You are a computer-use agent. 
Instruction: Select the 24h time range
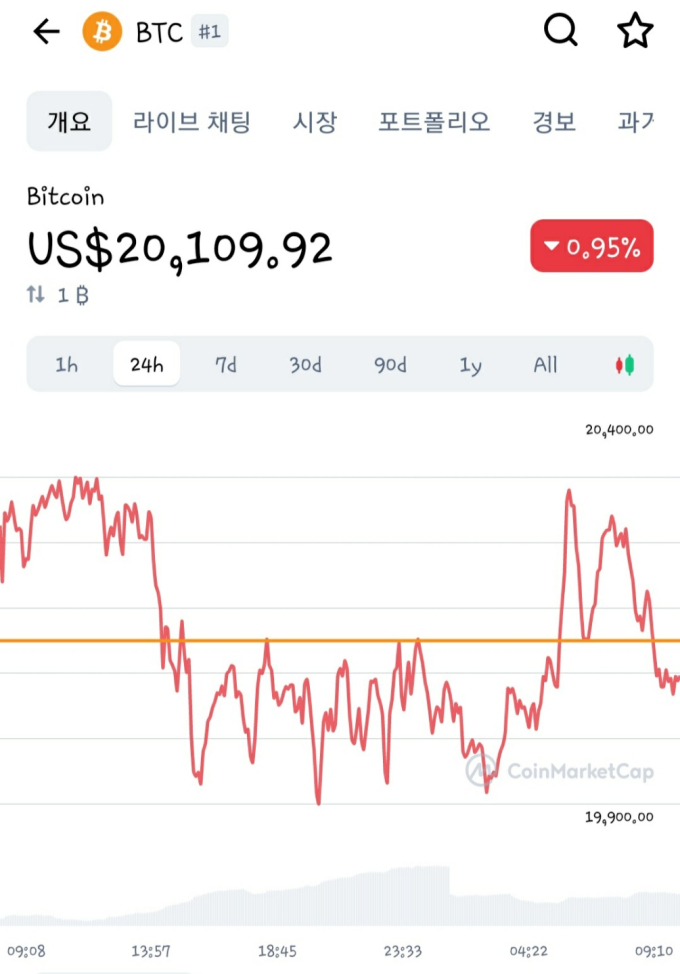tap(147, 364)
